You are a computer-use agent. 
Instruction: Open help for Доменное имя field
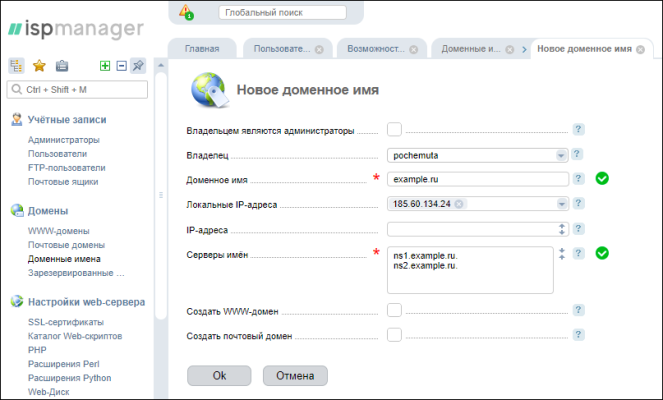(x=578, y=178)
